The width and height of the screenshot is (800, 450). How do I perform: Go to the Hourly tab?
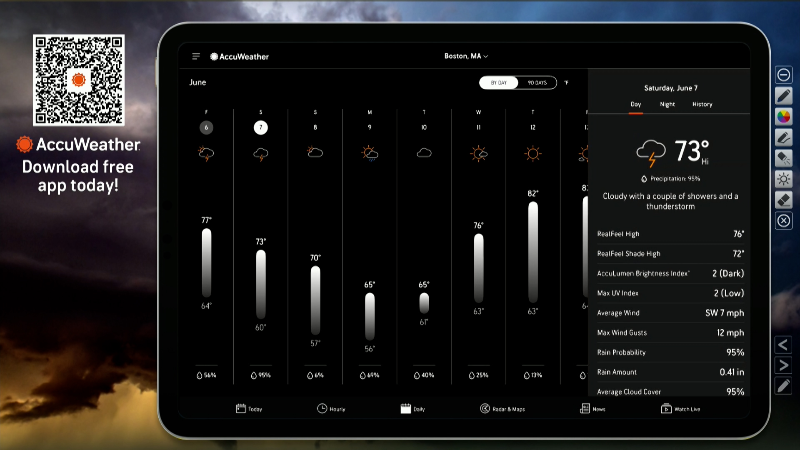(x=331, y=409)
